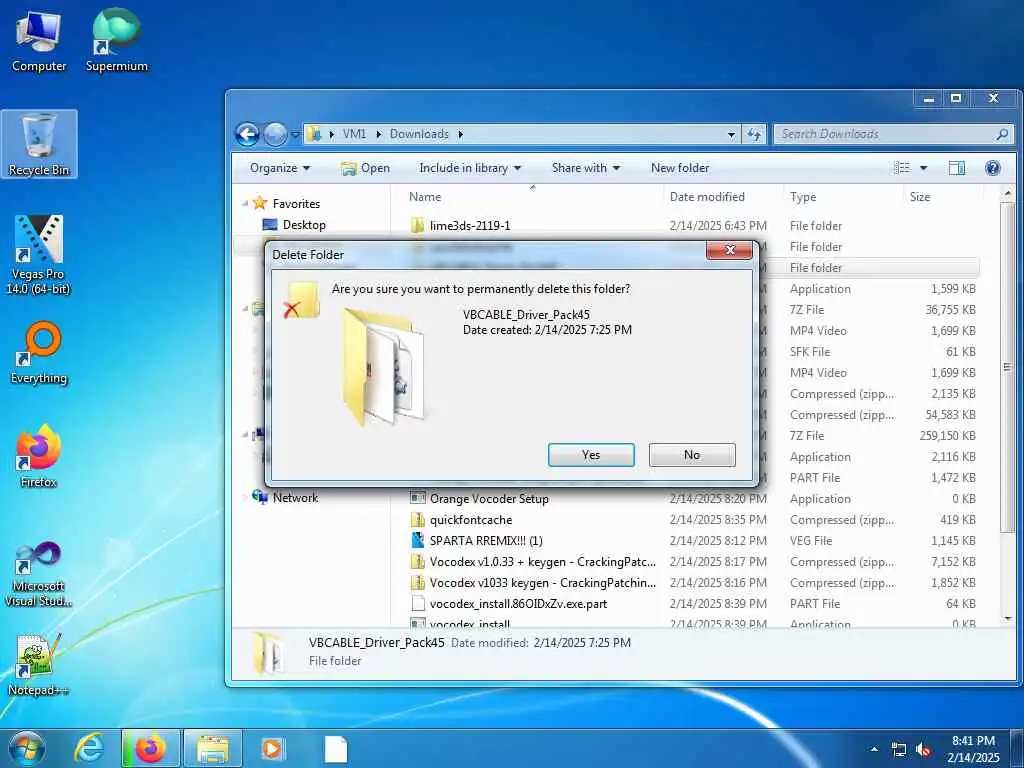Click the VM1 breadcrumb in address bar
The width and height of the screenshot is (1024, 768).
point(355,134)
